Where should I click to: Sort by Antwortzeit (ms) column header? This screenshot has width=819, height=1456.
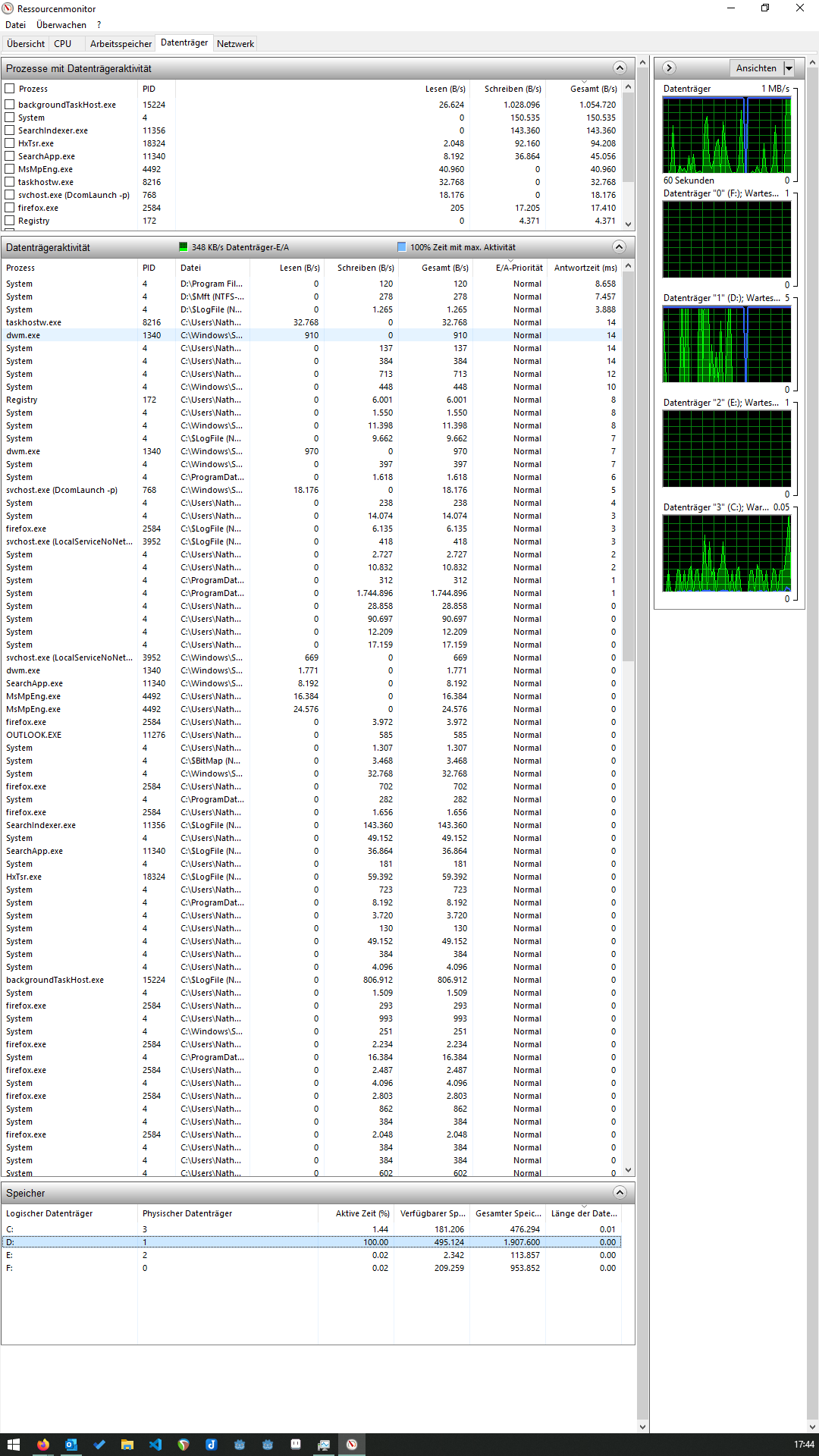(585, 268)
